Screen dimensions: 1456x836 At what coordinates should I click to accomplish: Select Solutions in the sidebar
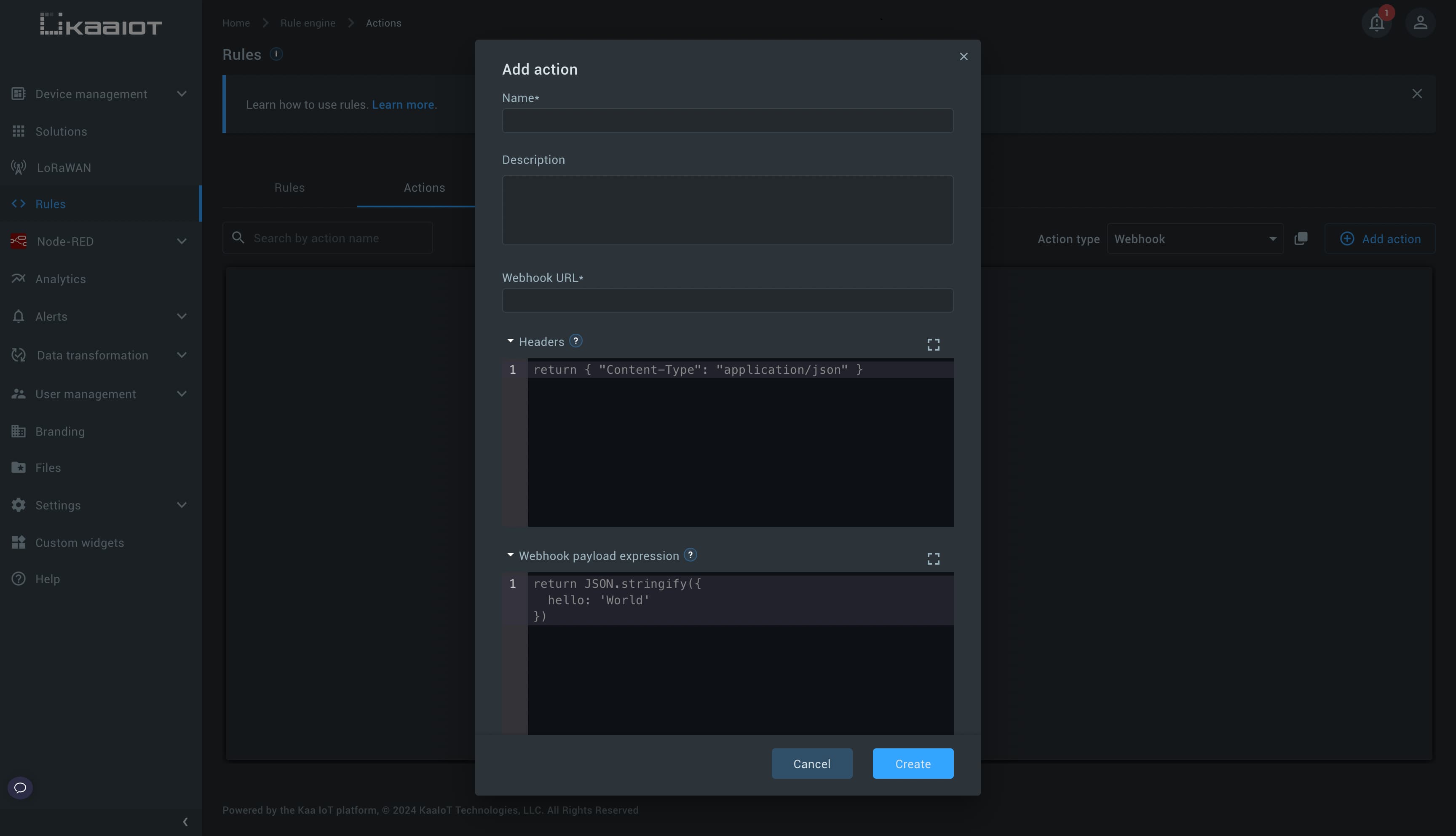point(100,131)
